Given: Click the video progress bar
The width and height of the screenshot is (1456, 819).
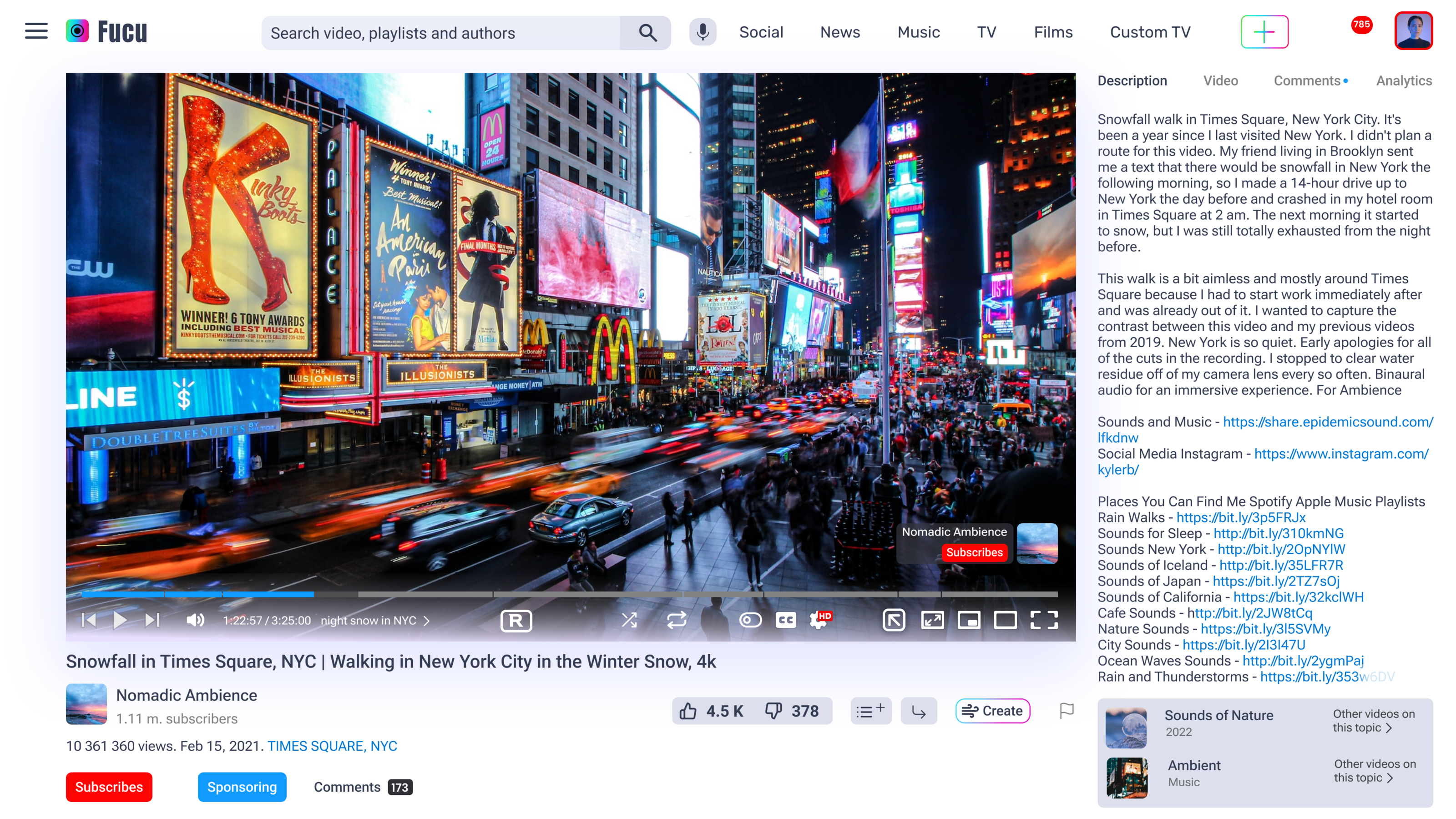Looking at the screenshot, I should pos(565,594).
